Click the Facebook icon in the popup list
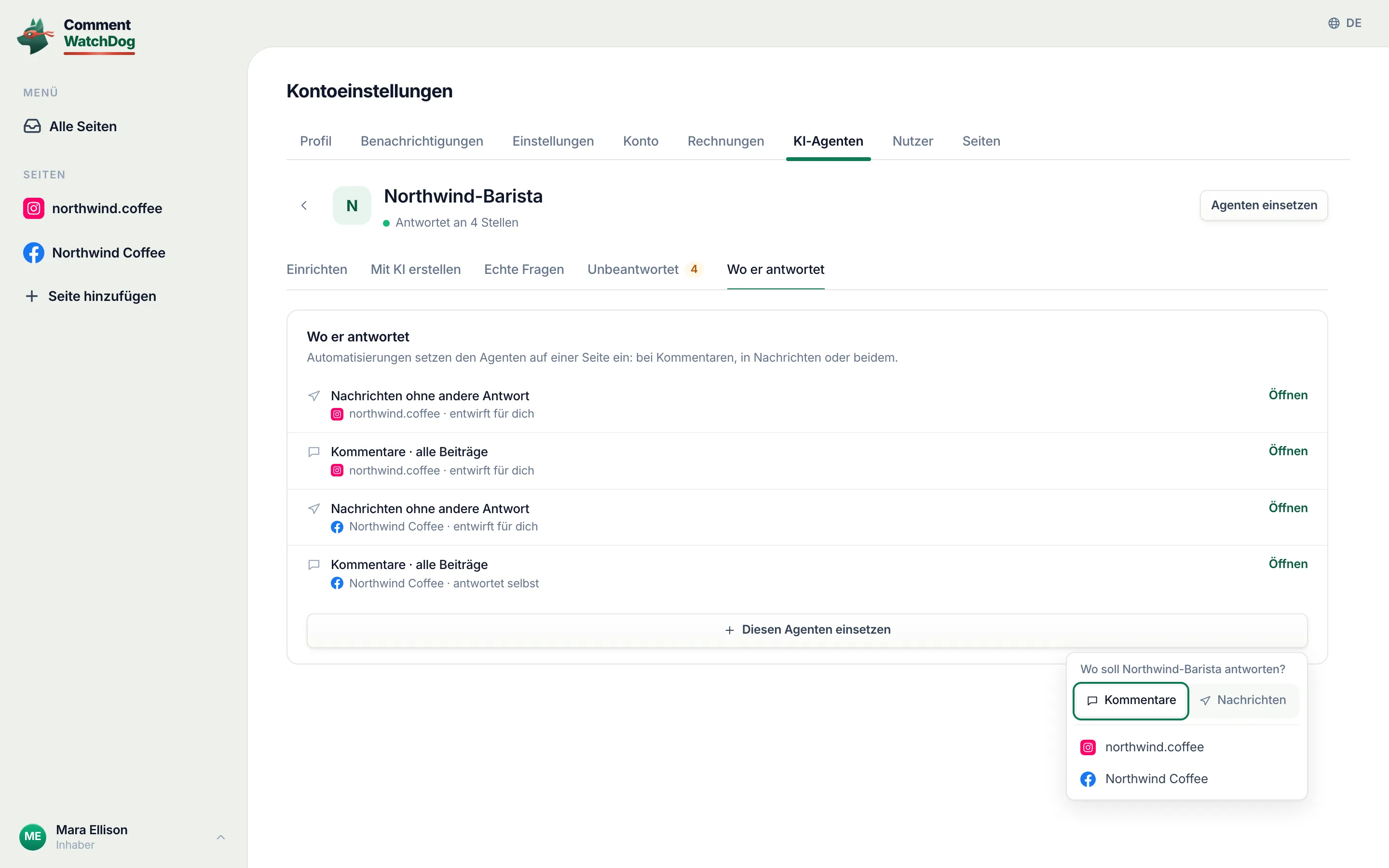This screenshot has height=868, width=1389. pyautogui.click(x=1088, y=779)
